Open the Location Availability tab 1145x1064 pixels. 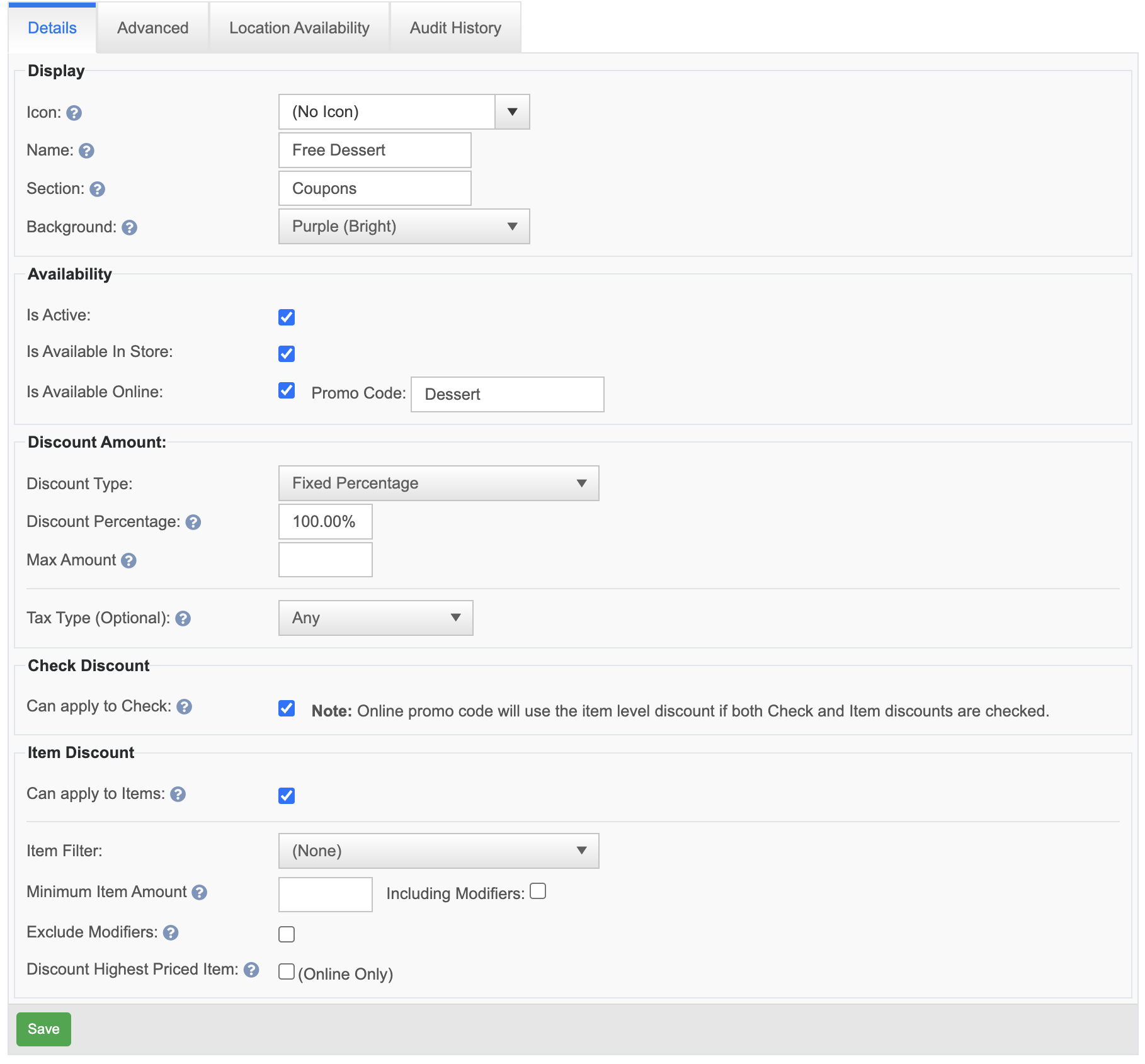coord(299,28)
